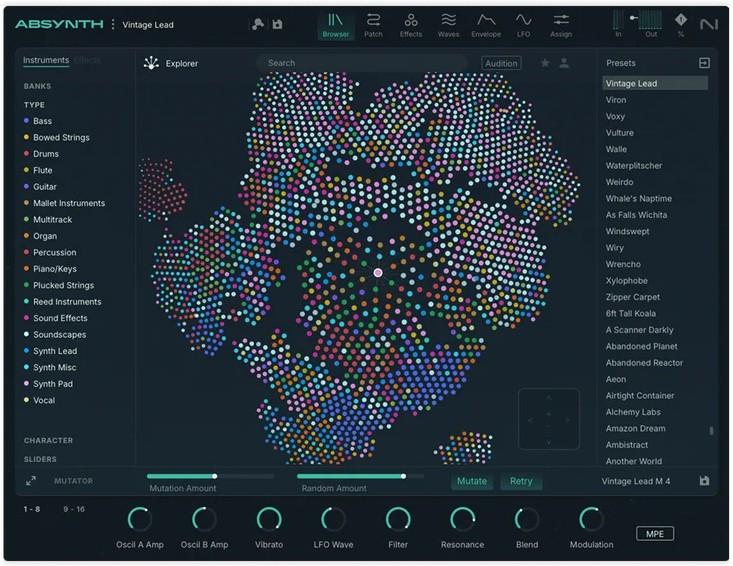Click the tuning diamond icon in header
Viewport: 733px width, 566px height.
pyautogui.click(x=681, y=20)
